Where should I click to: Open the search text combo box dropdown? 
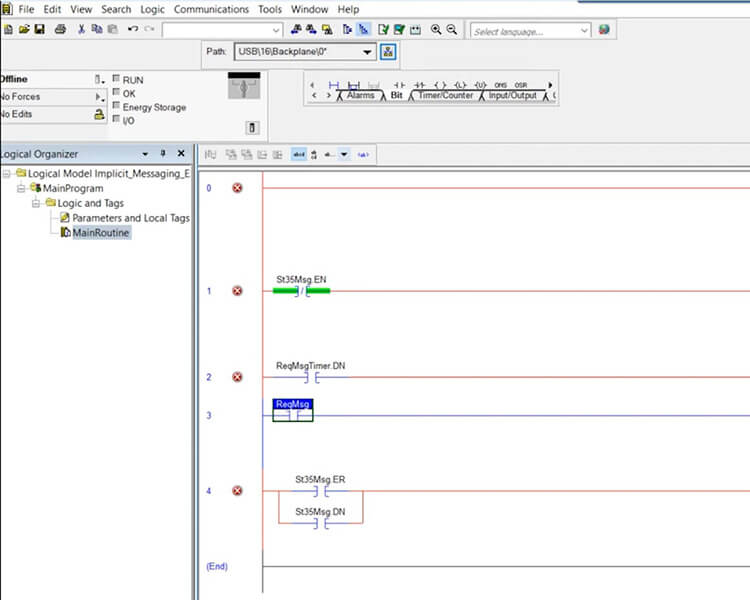[x=276, y=30]
